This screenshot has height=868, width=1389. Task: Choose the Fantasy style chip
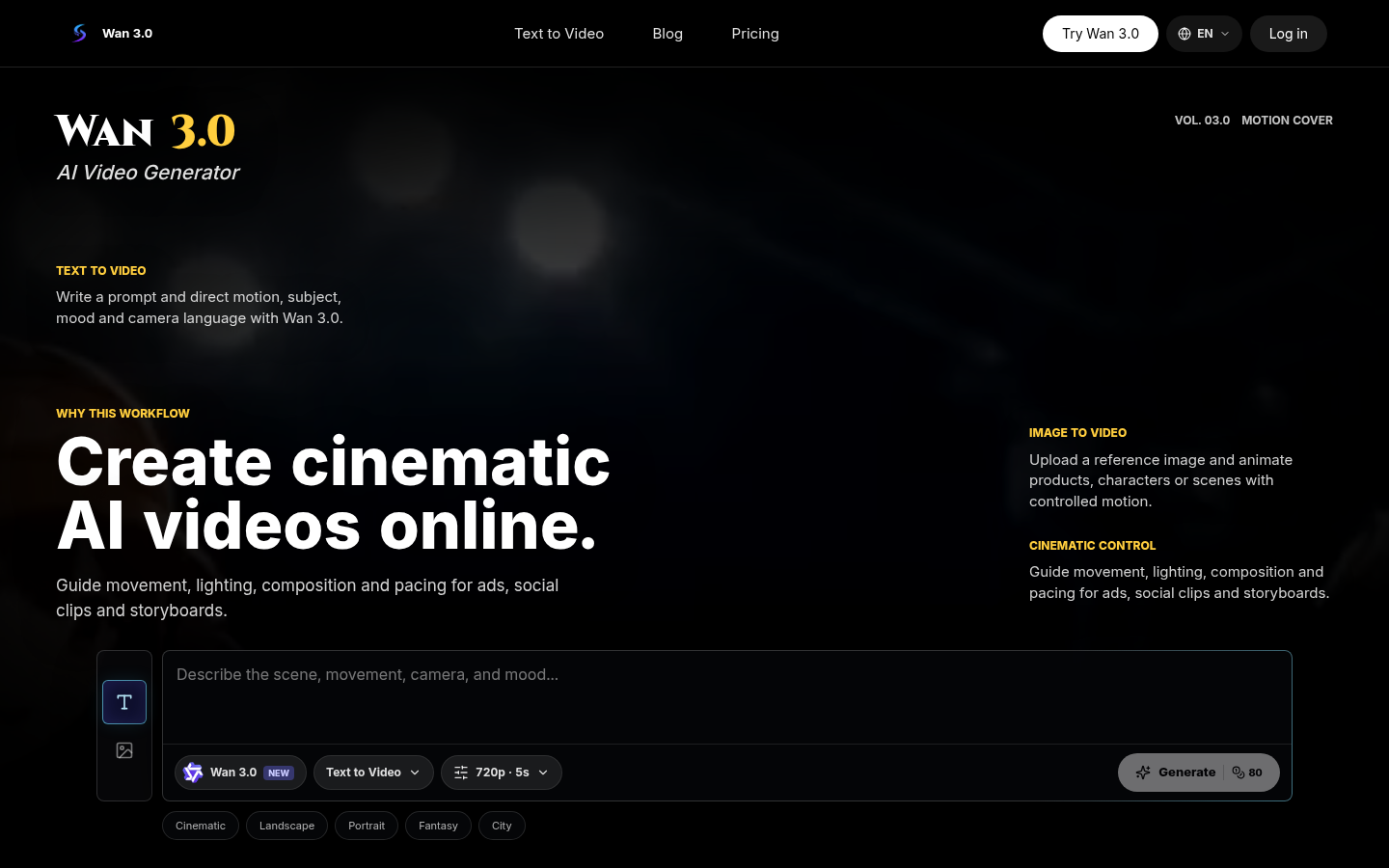(x=438, y=826)
